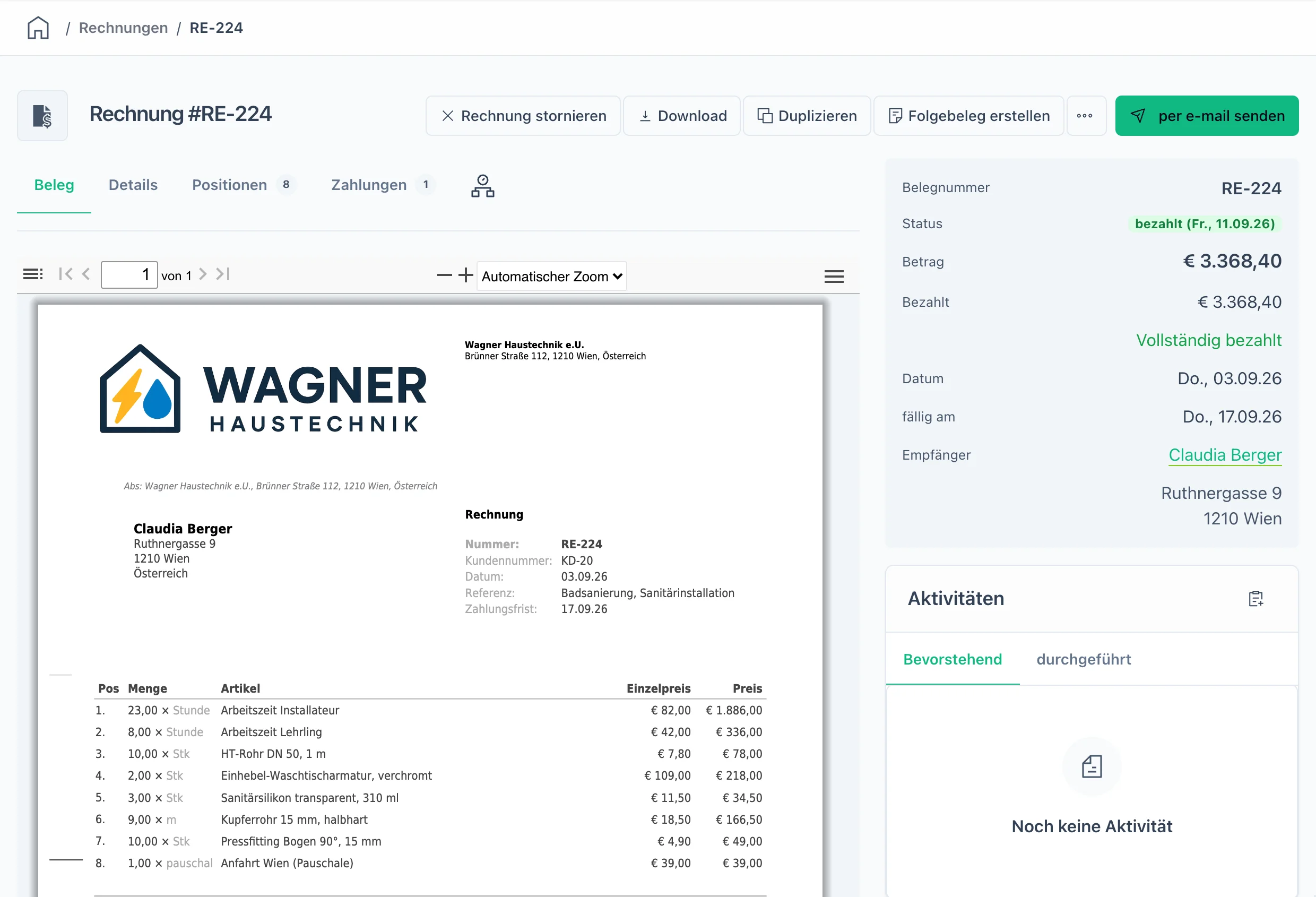This screenshot has height=897, width=1316.
Task: Zoom out PDF with minus icon
Action: pyautogui.click(x=445, y=275)
